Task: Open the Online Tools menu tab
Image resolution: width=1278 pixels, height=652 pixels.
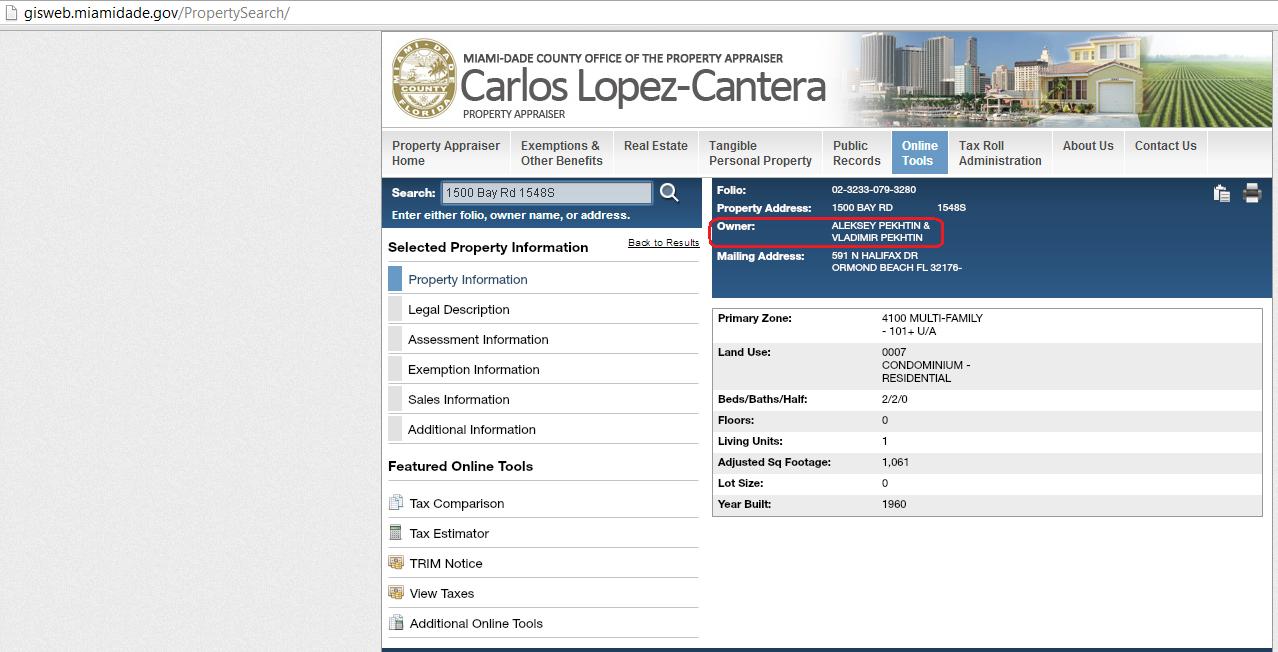Action: (x=919, y=153)
